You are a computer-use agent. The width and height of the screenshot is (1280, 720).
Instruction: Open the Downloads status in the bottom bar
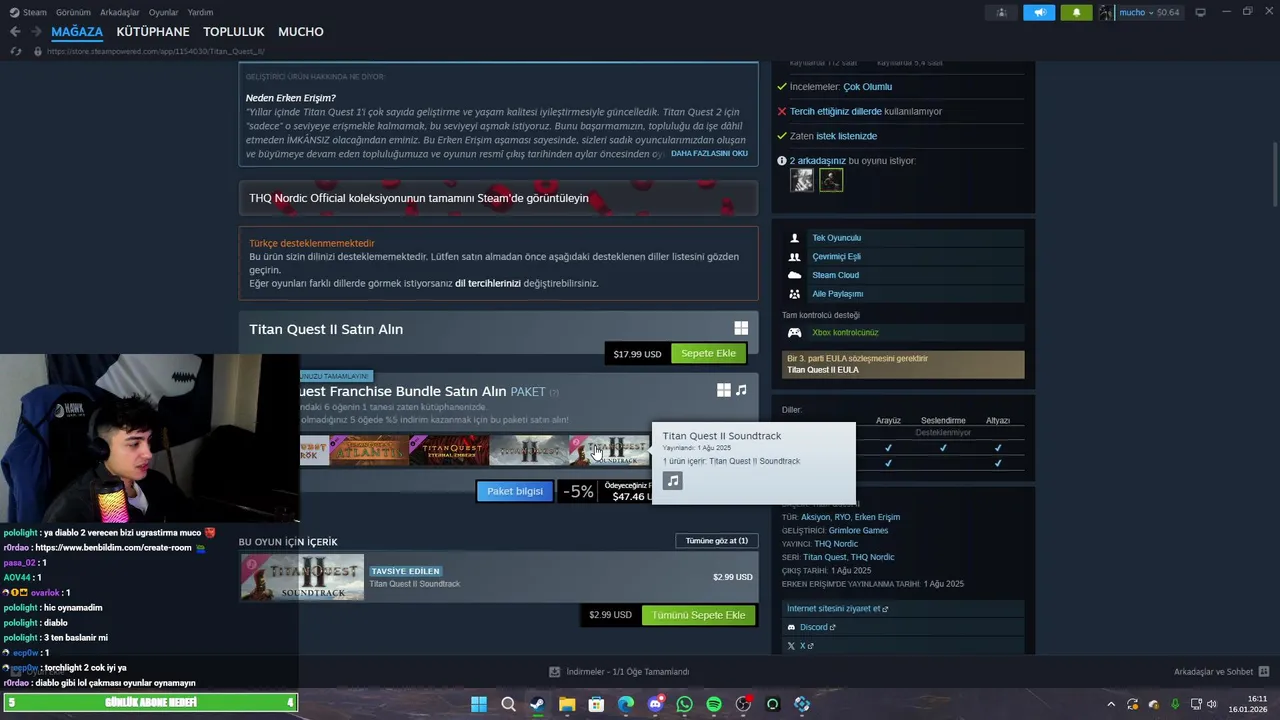[619, 672]
